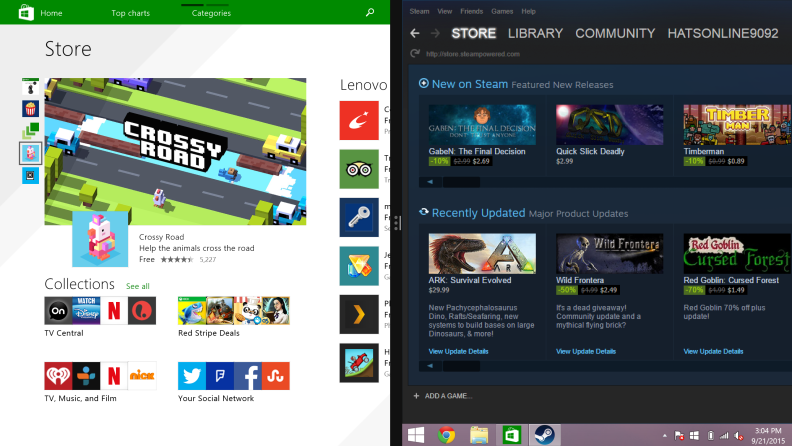
Task: Click Recently Updated scrollbar thumb
Action: [x=461, y=366]
